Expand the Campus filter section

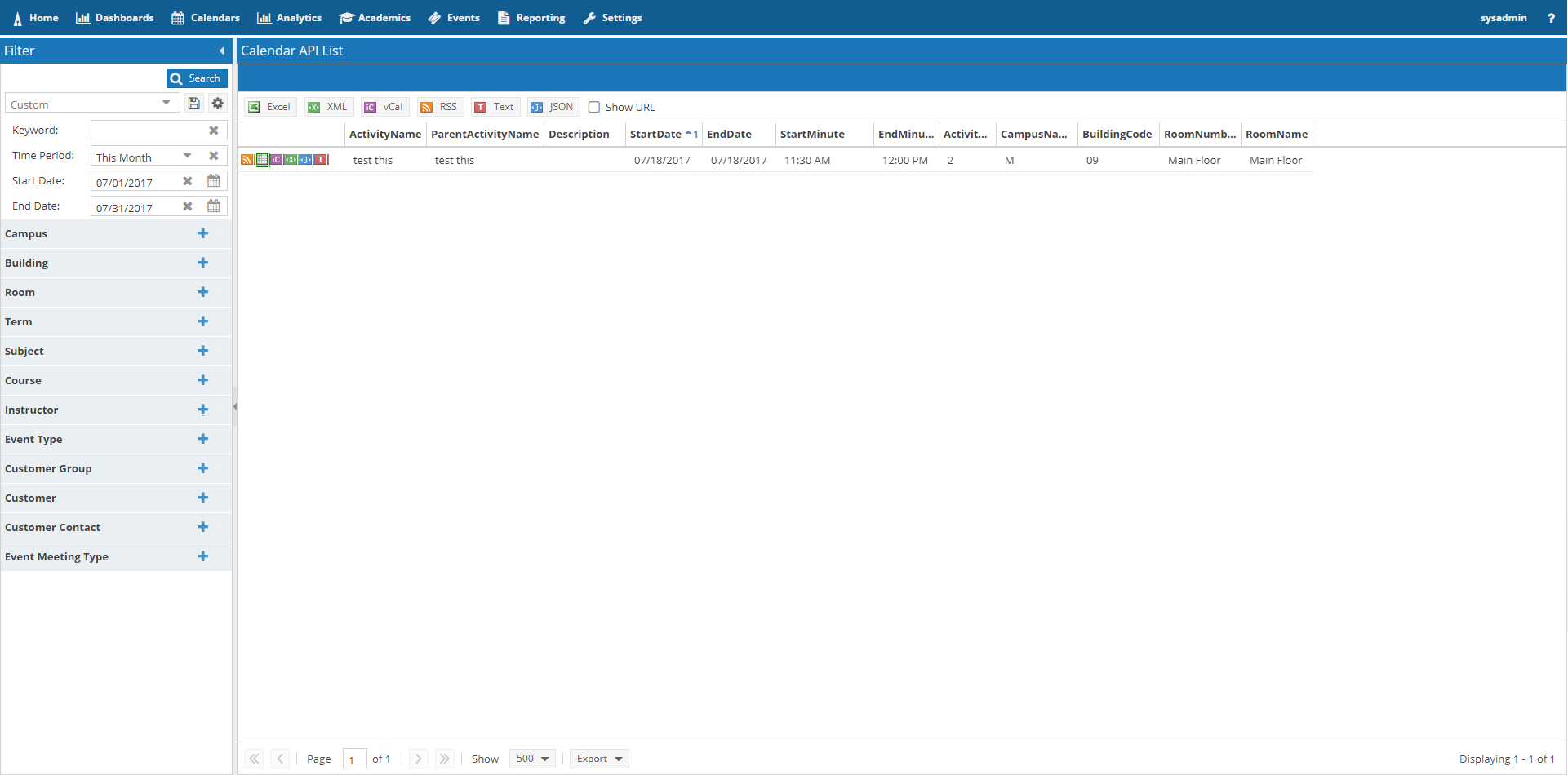coord(203,233)
